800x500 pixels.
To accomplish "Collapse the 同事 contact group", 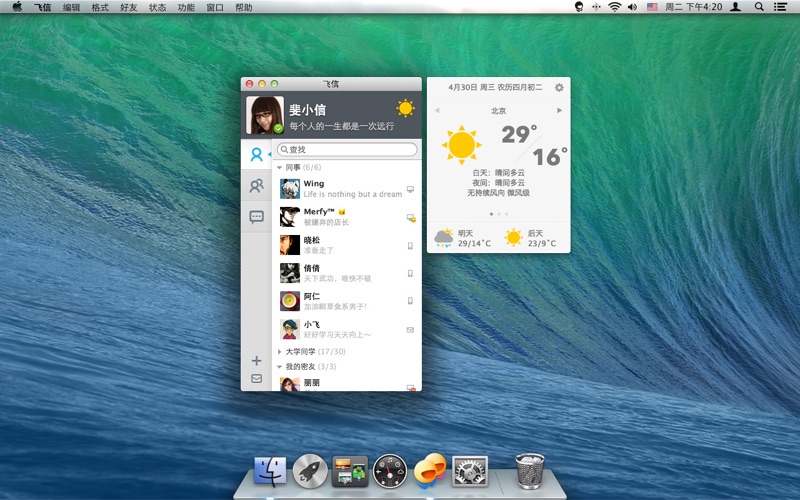I will [x=280, y=167].
